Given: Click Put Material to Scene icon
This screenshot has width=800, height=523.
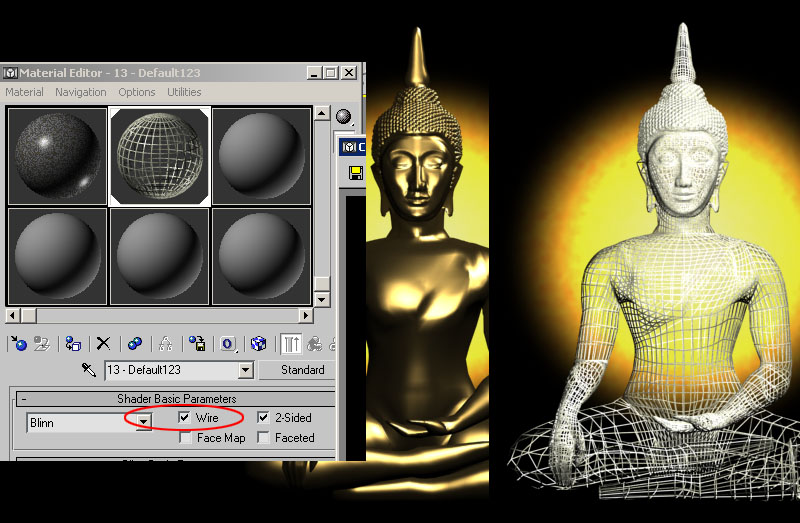Looking at the screenshot, I should [x=42, y=343].
